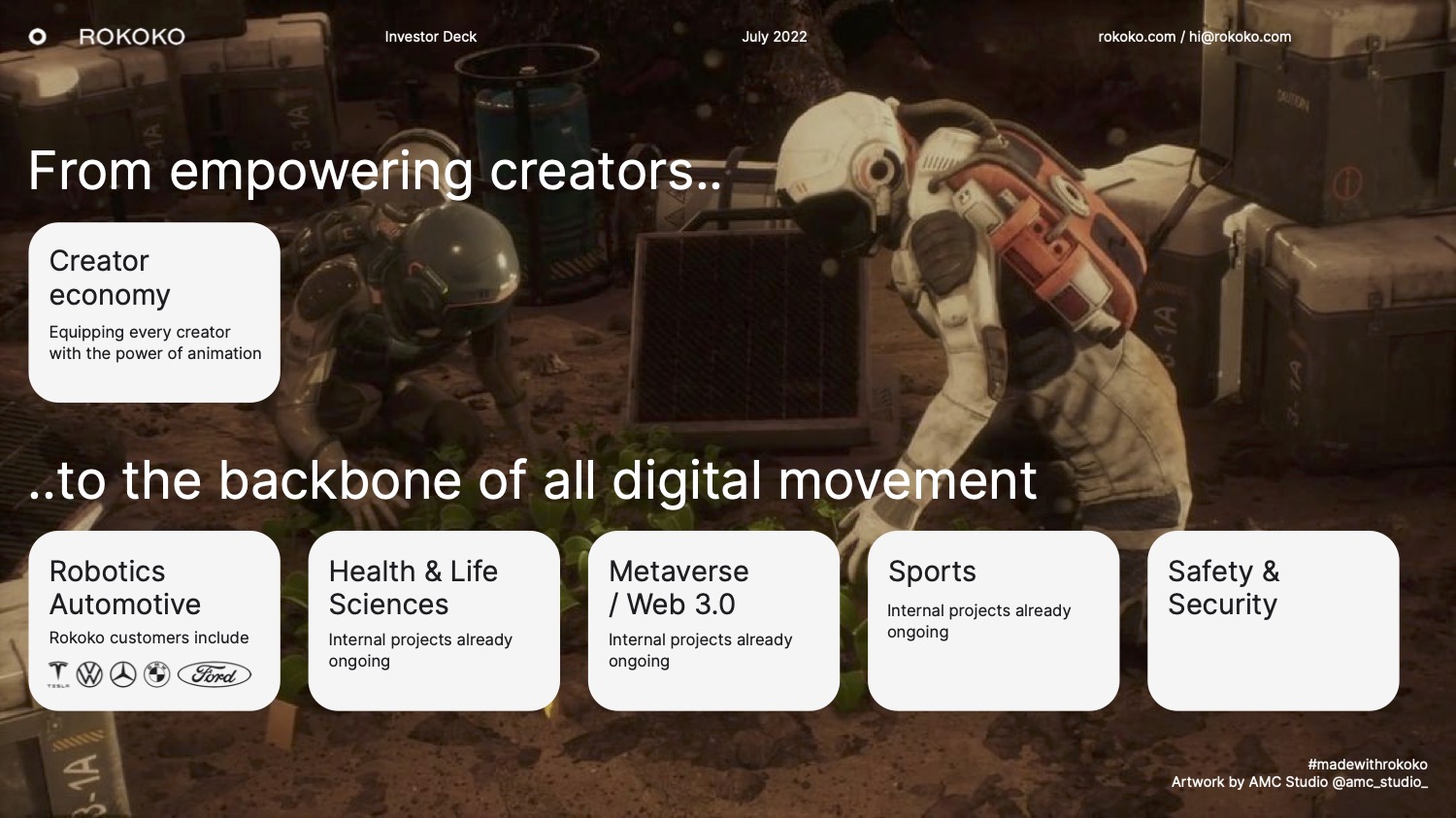Select the BMW roundel logo
Image resolution: width=1456 pixels, height=818 pixels.
156,674
